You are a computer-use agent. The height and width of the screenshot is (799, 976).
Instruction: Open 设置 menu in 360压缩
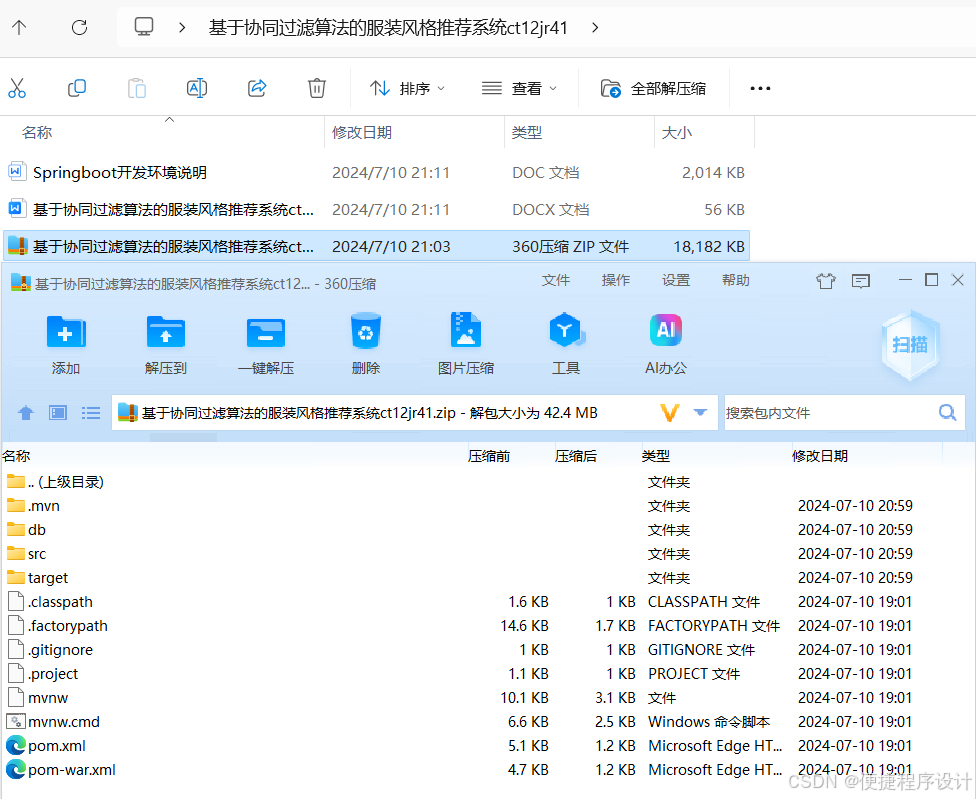coord(675,281)
